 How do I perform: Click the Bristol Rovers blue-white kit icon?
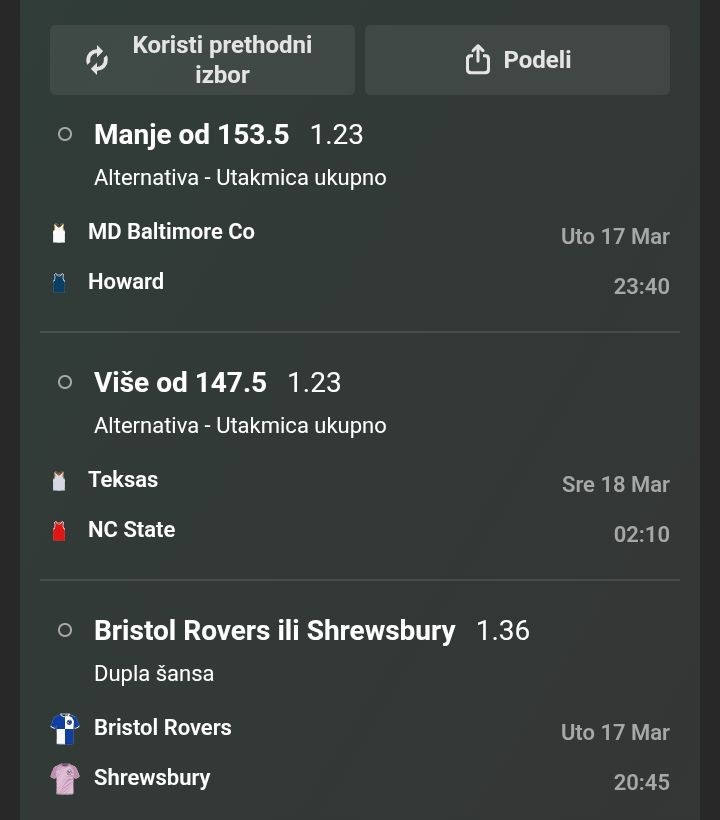[64, 729]
